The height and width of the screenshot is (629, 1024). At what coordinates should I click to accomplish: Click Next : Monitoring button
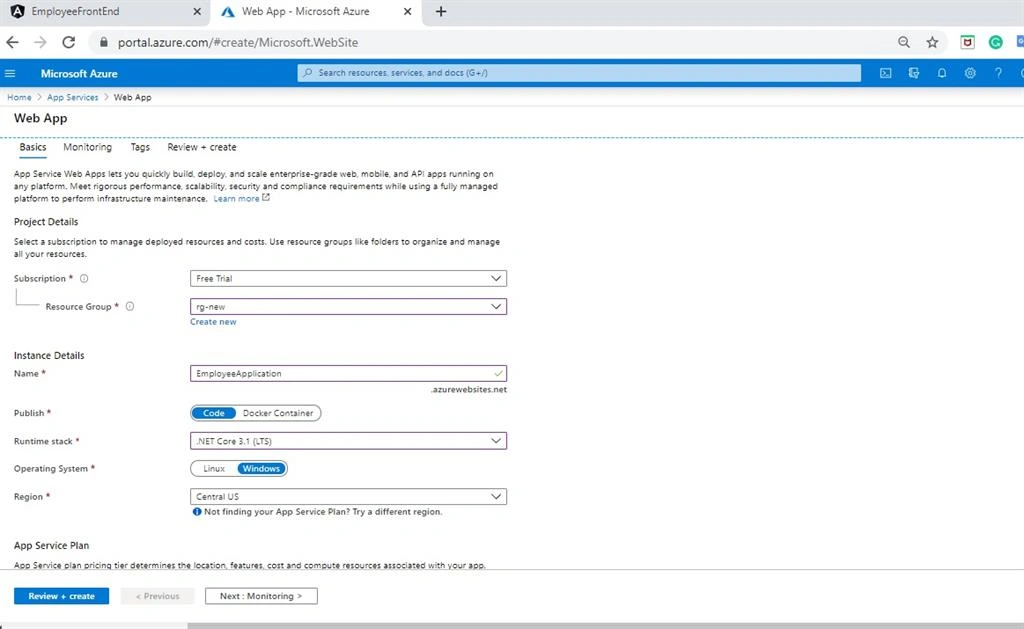(x=261, y=596)
